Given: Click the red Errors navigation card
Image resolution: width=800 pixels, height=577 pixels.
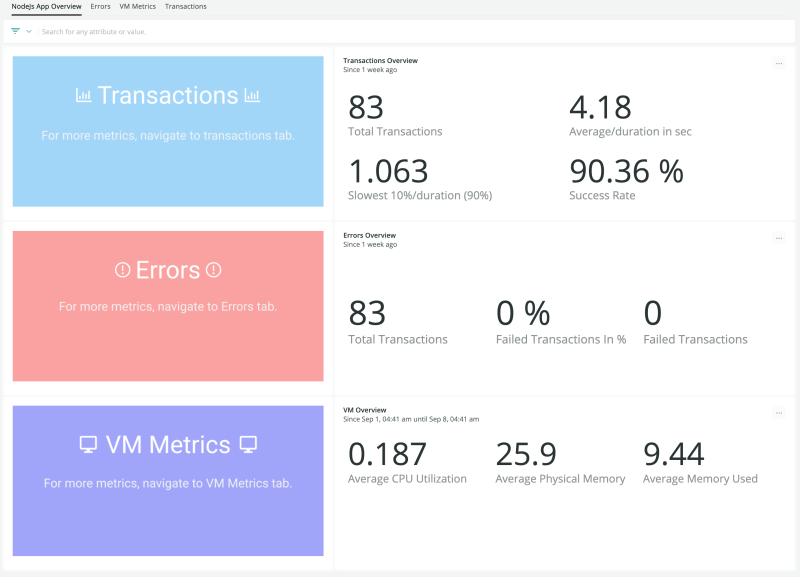Looking at the screenshot, I should (x=167, y=305).
